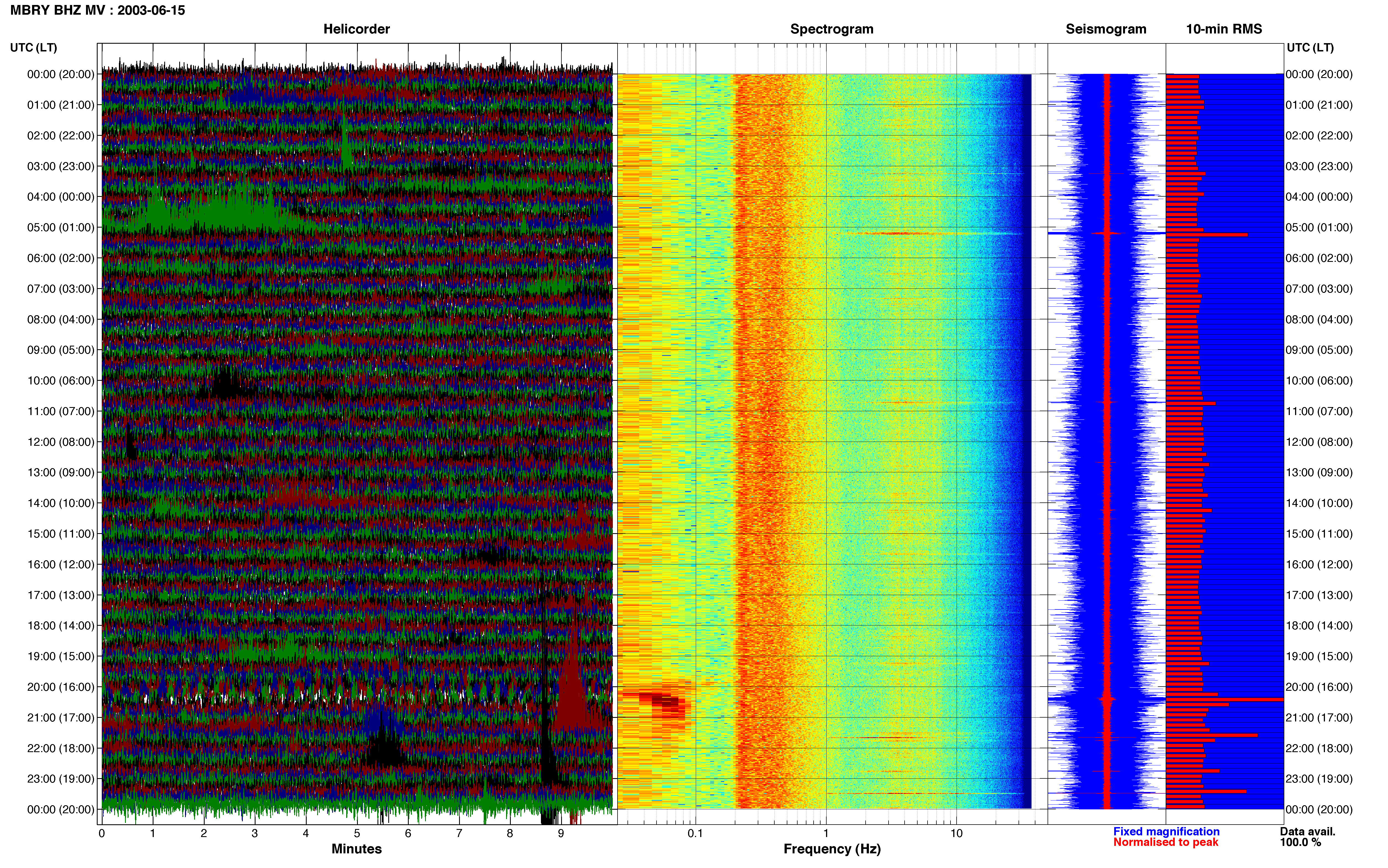Click the 'Data avail.' label
Screen dimensions: 1388x868
1308,831
